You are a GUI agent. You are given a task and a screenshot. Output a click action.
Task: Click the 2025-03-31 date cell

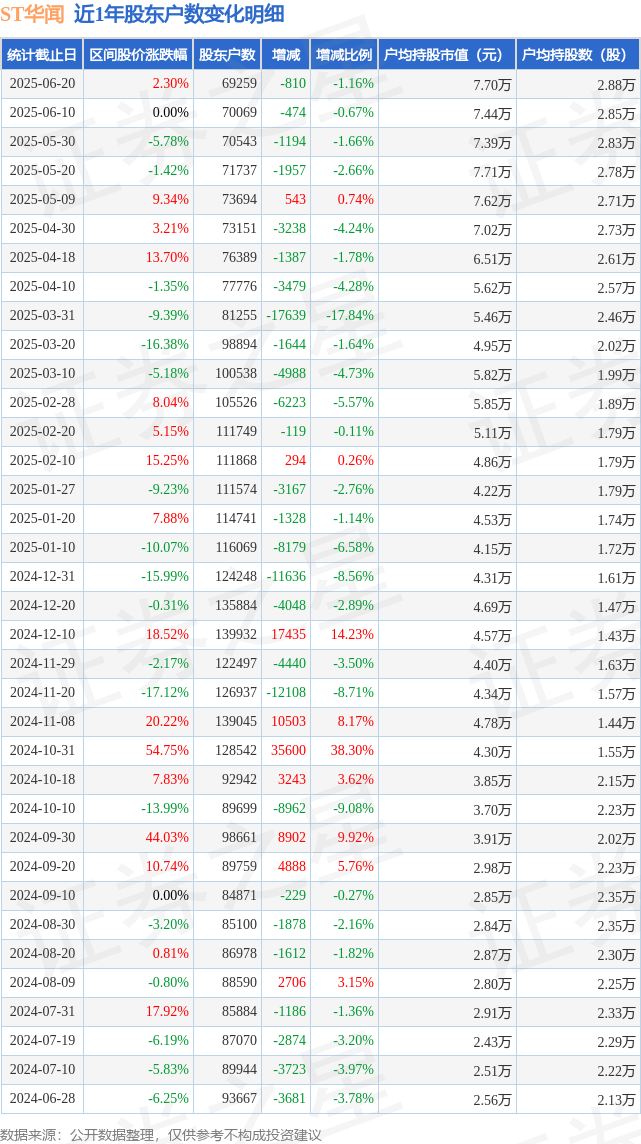[42, 316]
